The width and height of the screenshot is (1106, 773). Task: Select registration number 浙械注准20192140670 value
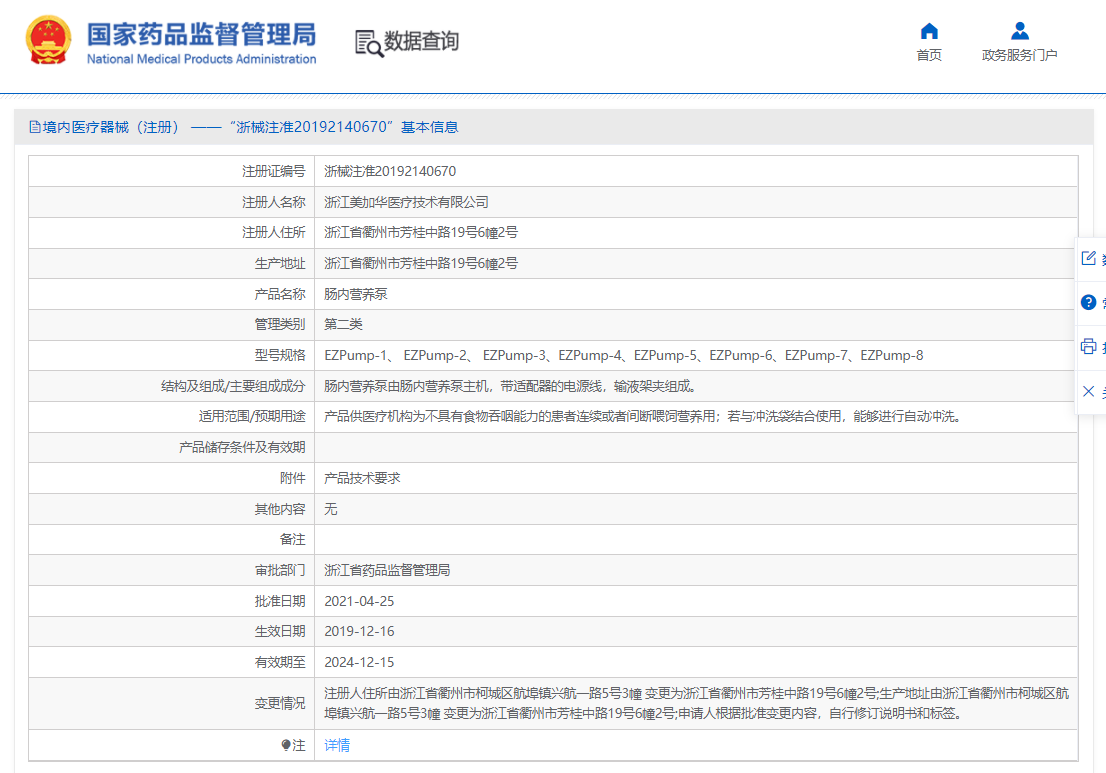390,171
